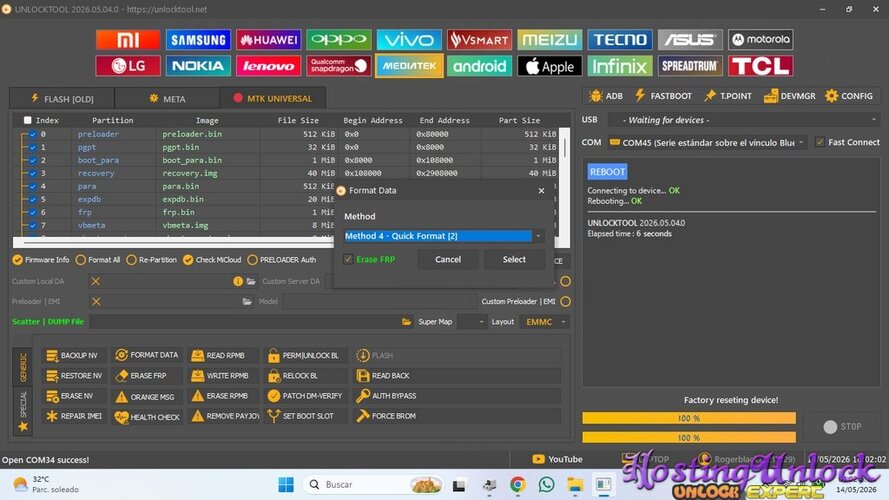Screen dimensions: 889x500
Task: Switch to the META tab
Action: [167, 99]
